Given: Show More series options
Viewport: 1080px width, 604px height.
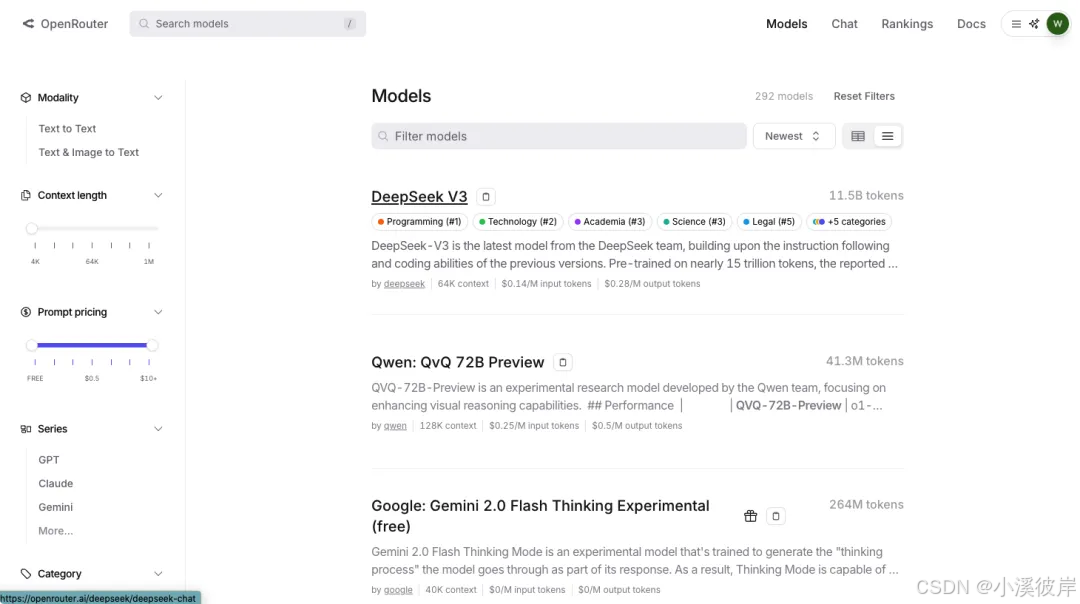Looking at the screenshot, I should tap(55, 531).
